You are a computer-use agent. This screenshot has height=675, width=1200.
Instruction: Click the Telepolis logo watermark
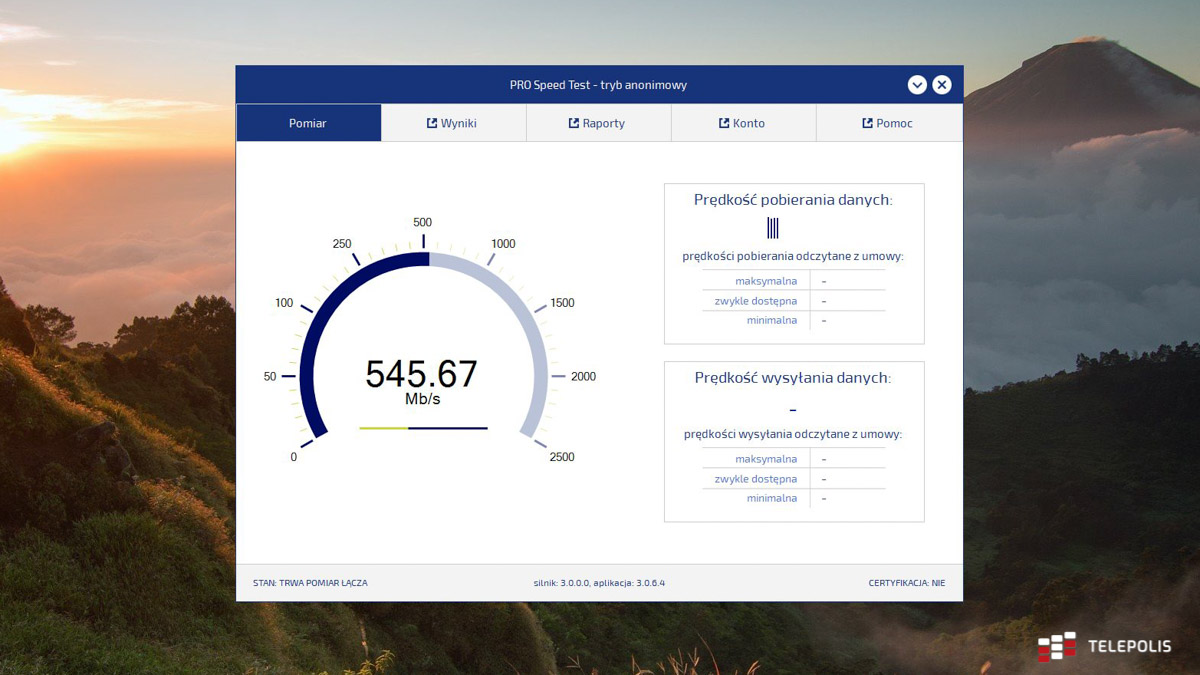pos(1104,647)
